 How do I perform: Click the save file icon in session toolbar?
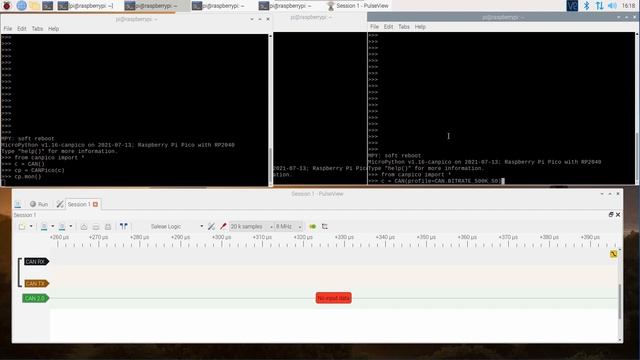coord(62,227)
